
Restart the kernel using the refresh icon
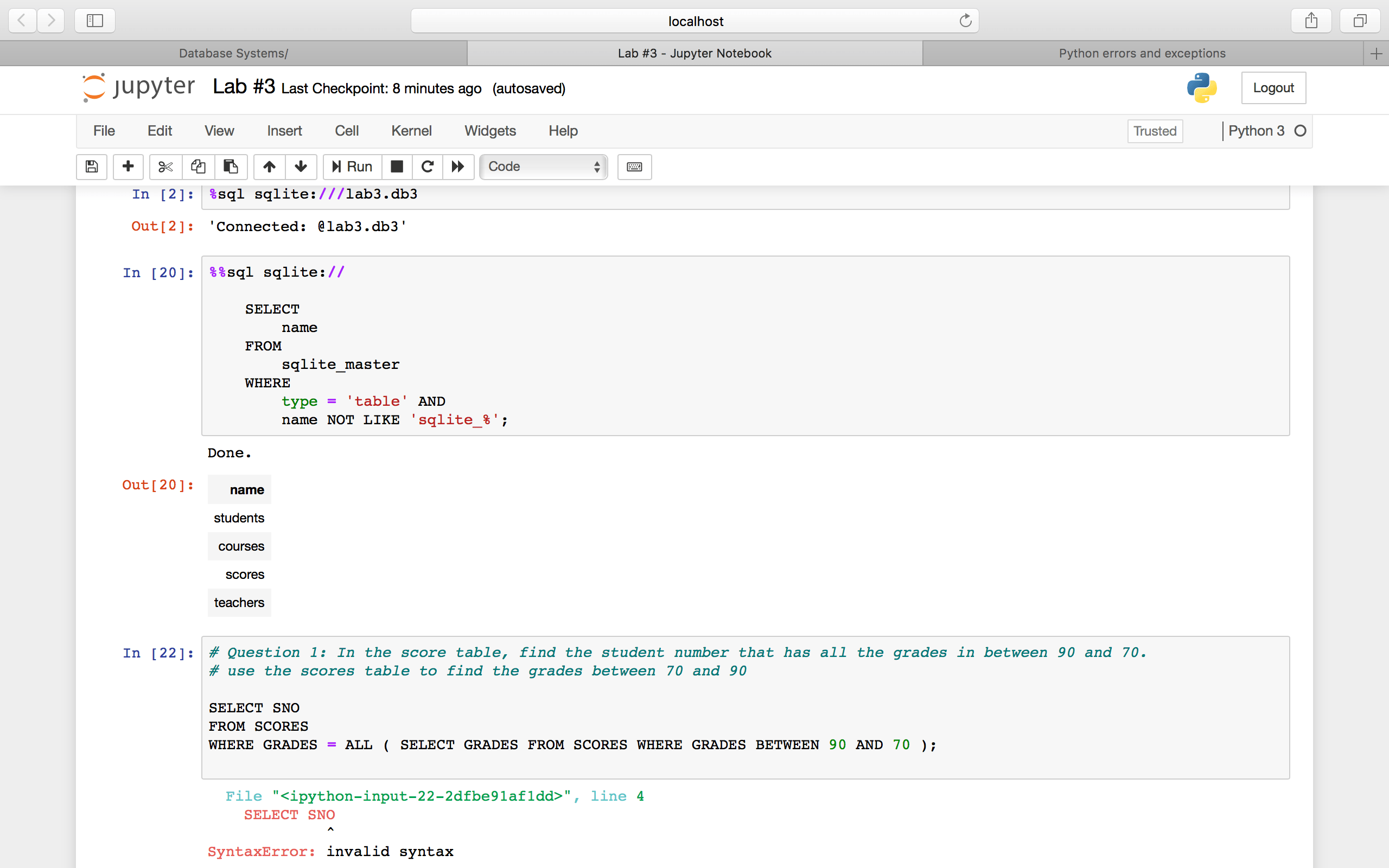coord(427,167)
